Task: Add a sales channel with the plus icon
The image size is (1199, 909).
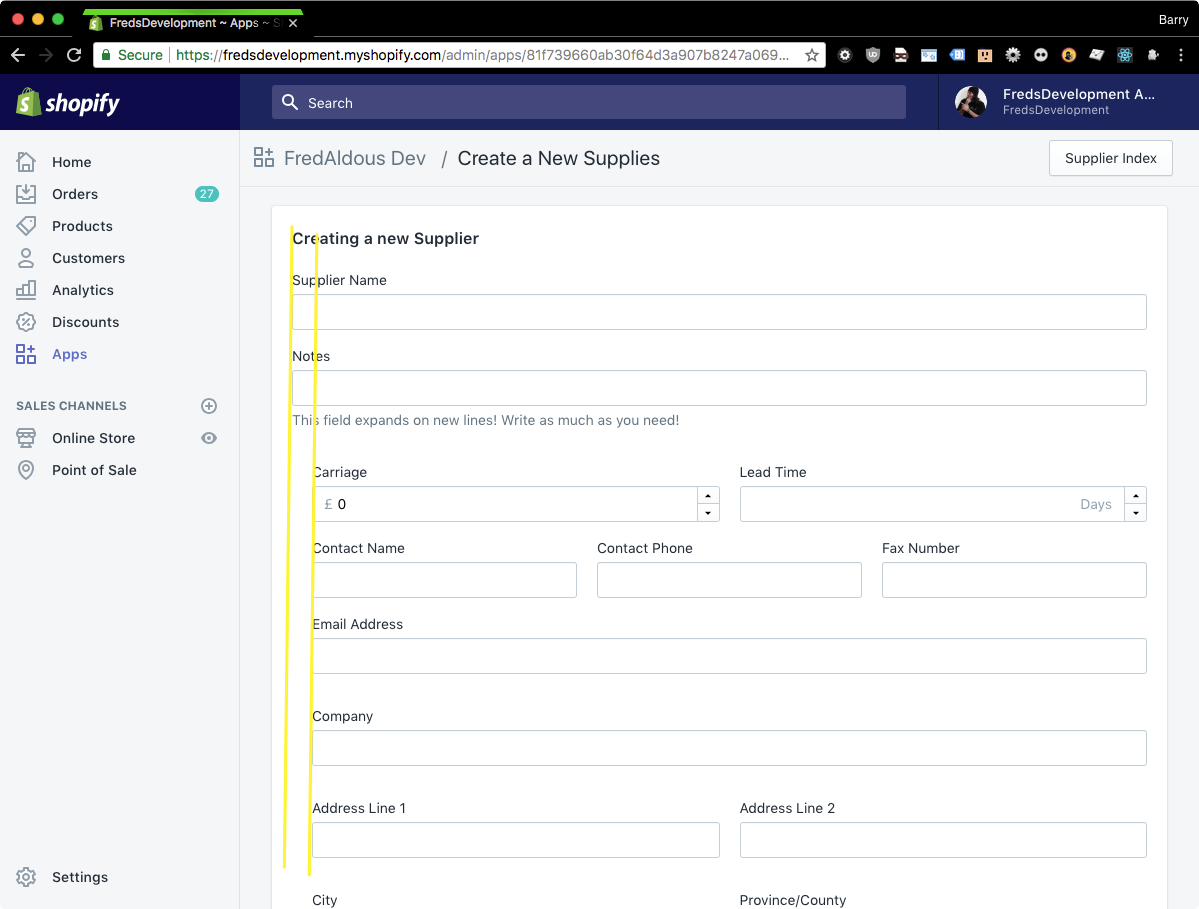Action: (x=208, y=406)
